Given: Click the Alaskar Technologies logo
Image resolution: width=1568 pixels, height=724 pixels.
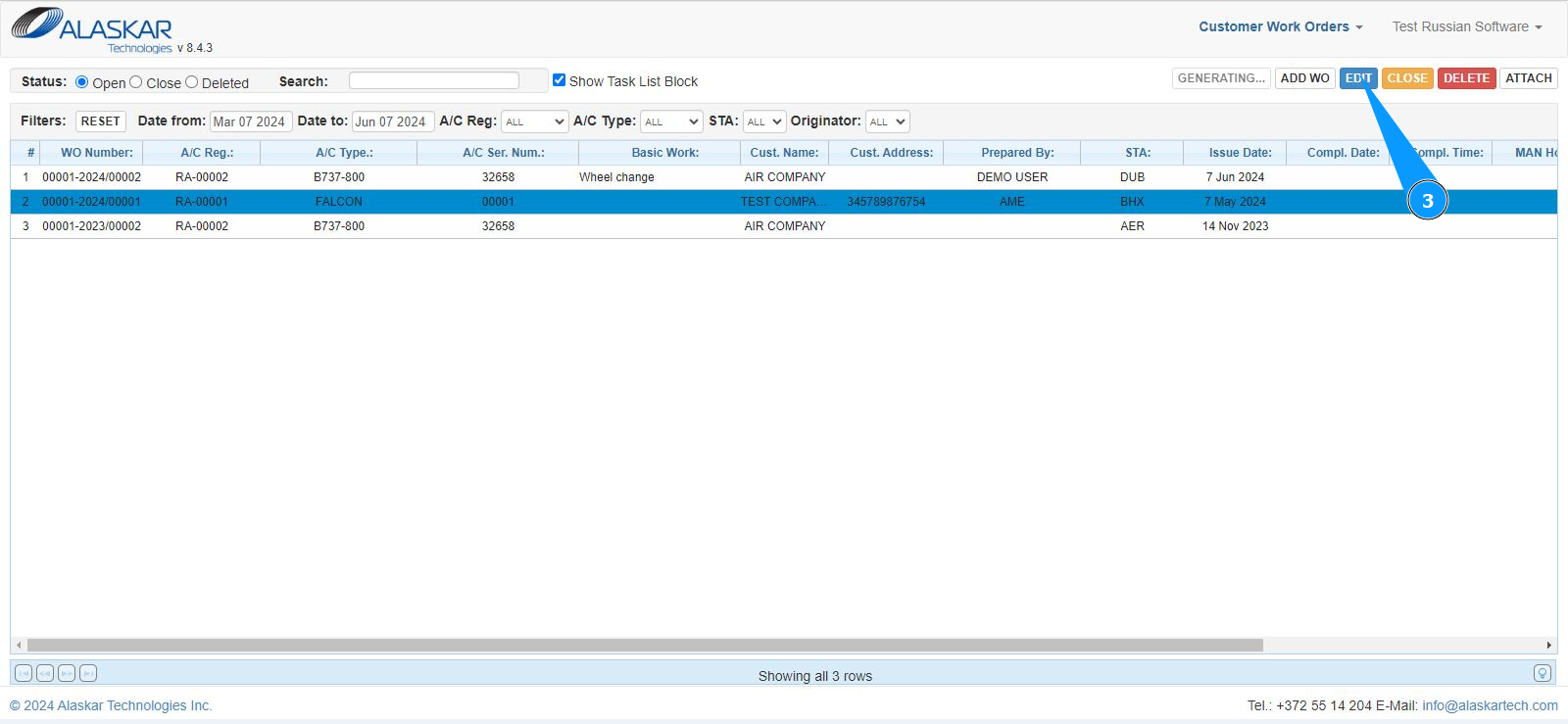Looking at the screenshot, I should click(x=92, y=27).
